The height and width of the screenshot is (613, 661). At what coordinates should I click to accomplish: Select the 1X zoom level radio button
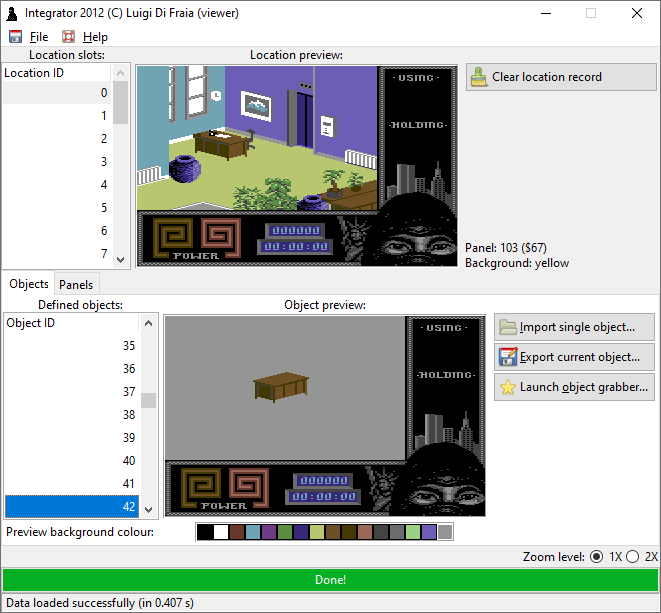click(597, 556)
